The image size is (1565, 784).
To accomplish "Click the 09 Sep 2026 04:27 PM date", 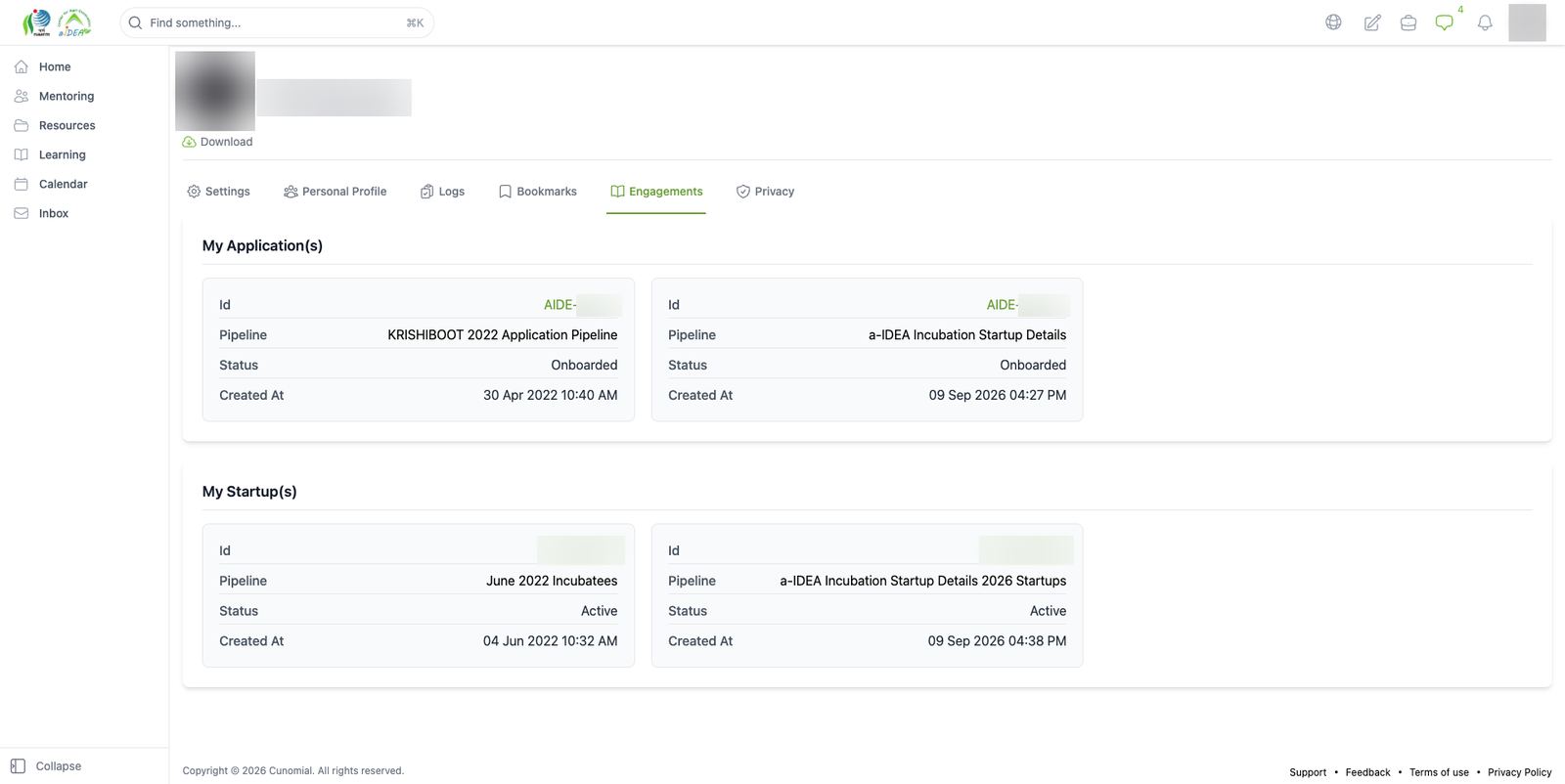I will pyautogui.click(x=998, y=395).
